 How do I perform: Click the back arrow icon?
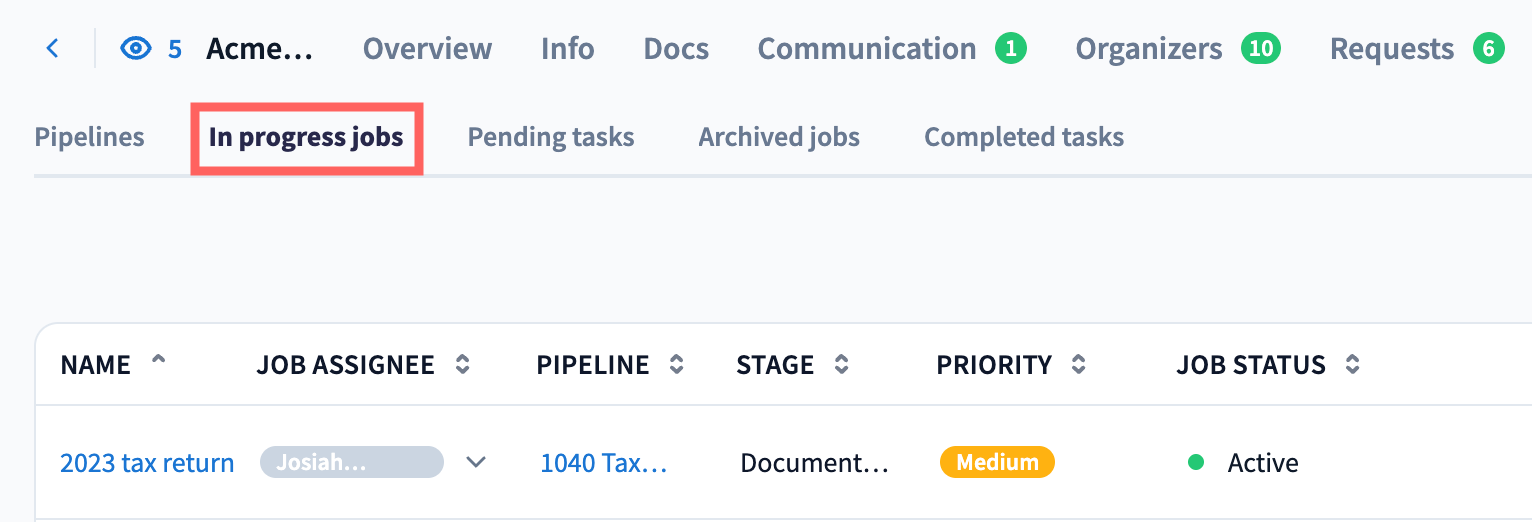coord(53,48)
